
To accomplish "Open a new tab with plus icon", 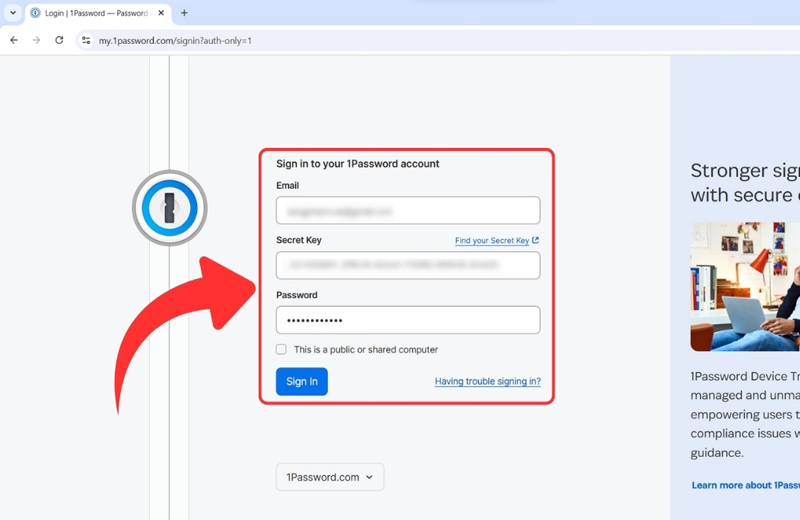I will [184, 13].
